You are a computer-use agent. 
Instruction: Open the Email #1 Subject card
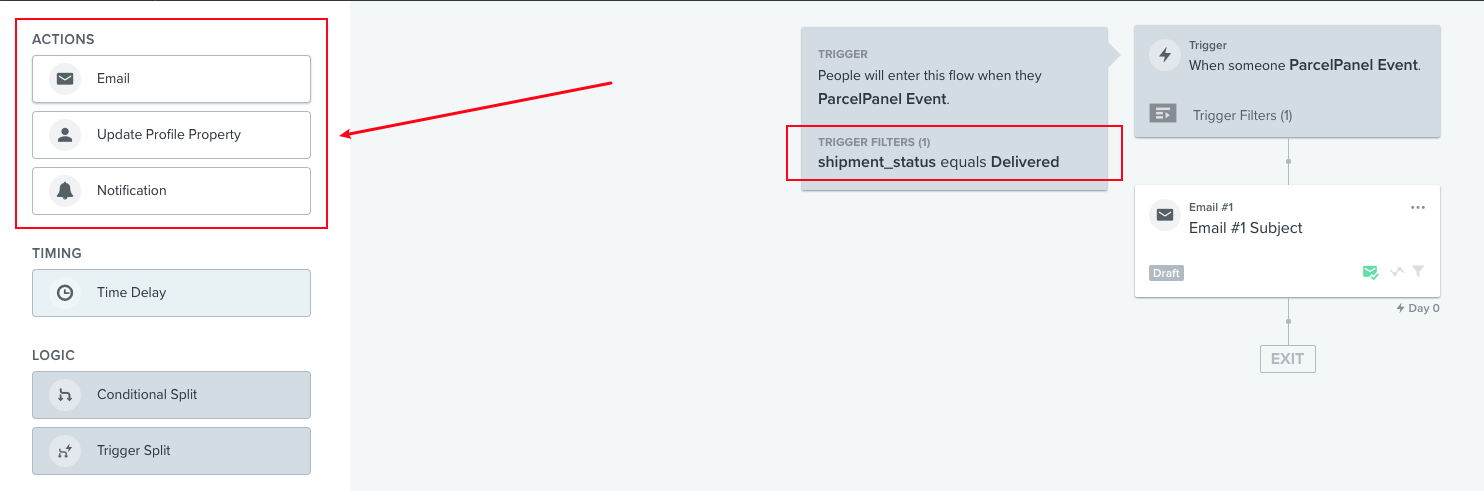(1287, 241)
